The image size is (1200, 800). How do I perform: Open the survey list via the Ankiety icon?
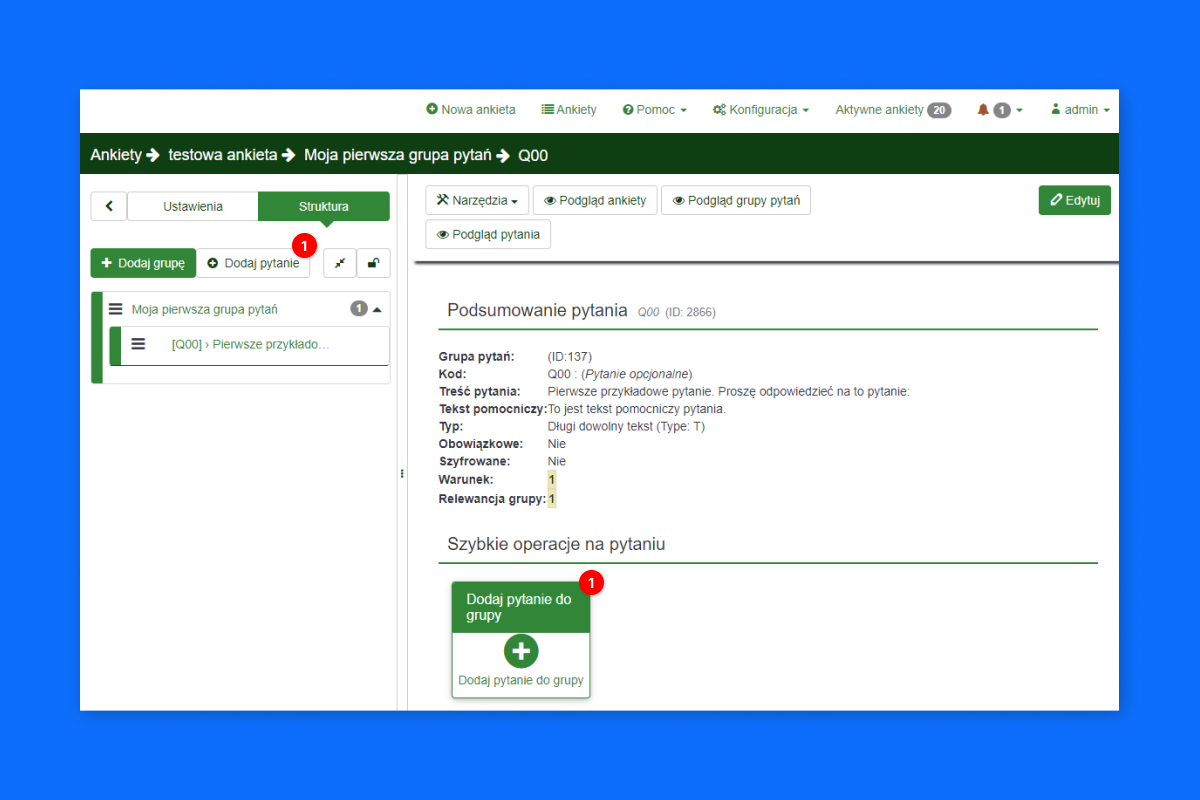546,110
